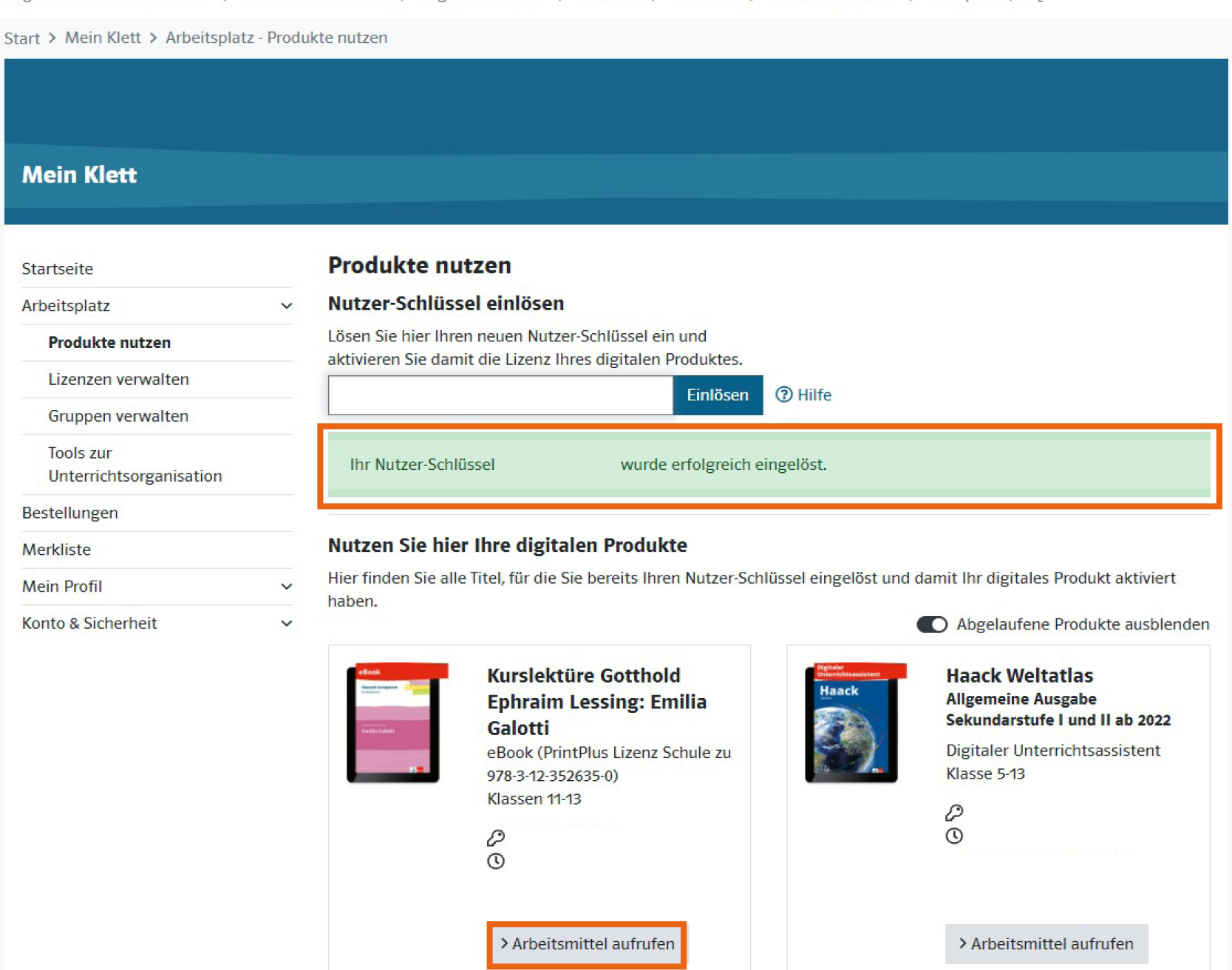This screenshot has width=1232, height=970.
Task: Click the Nutzer-Schlüssel input field
Action: [500, 395]
